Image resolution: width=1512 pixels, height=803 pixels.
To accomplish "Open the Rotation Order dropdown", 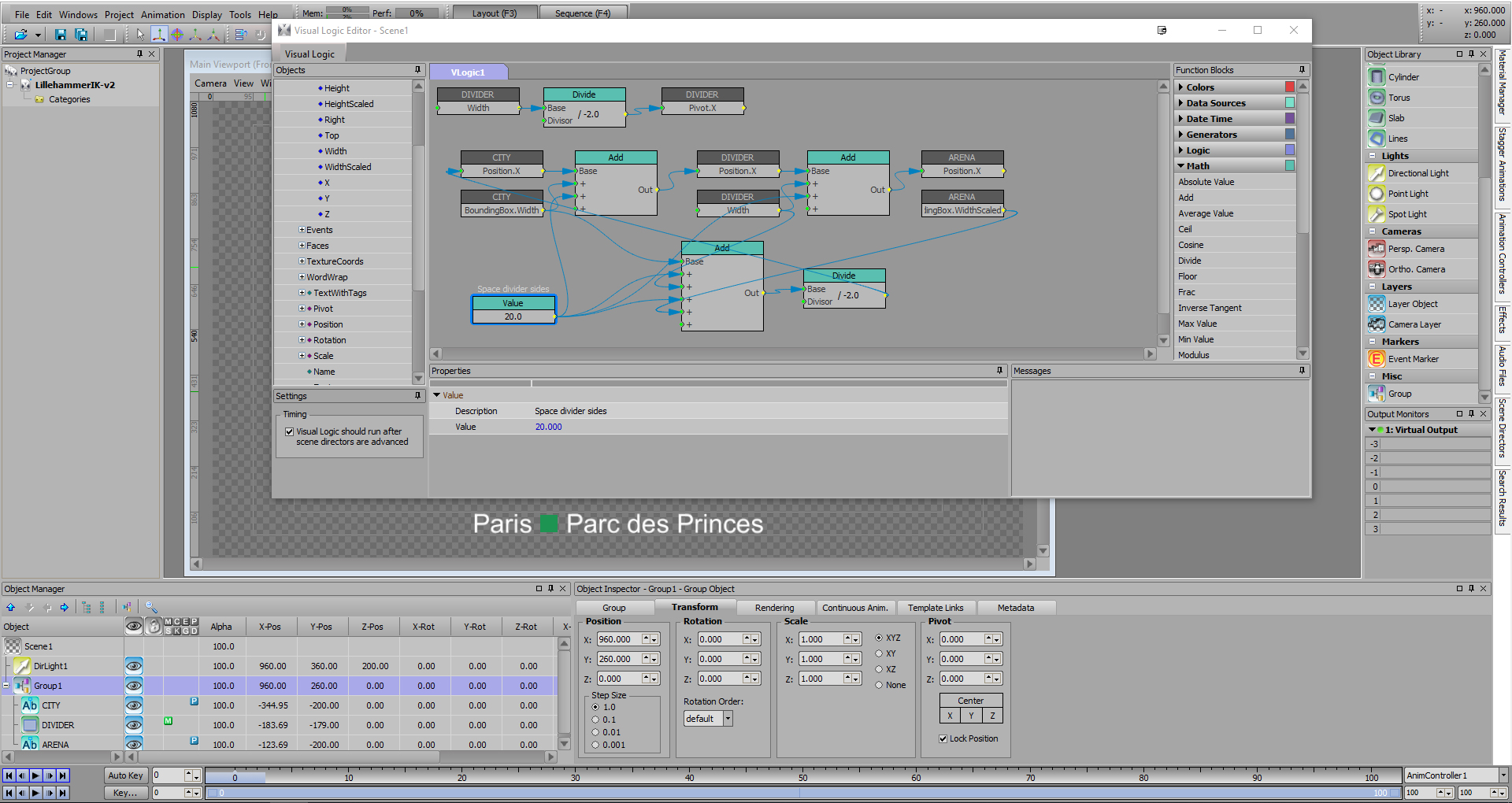I will [x=728, y=719].
